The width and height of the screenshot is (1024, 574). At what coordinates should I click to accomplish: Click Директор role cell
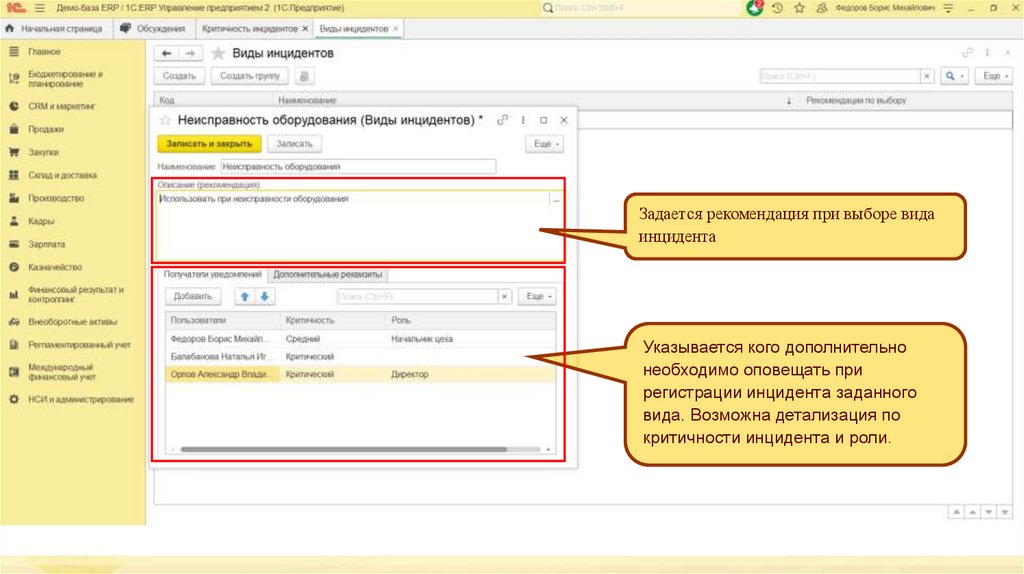click(409, 374)
